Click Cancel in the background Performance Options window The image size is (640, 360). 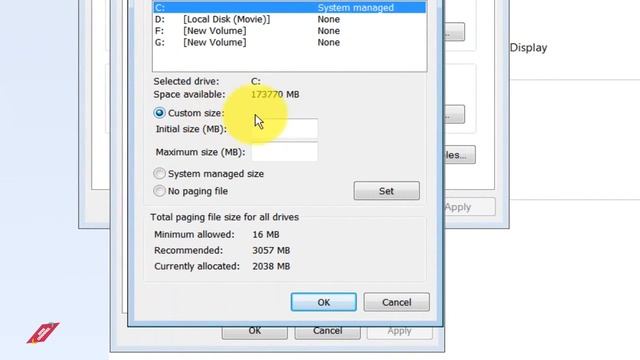pos(327,332)
